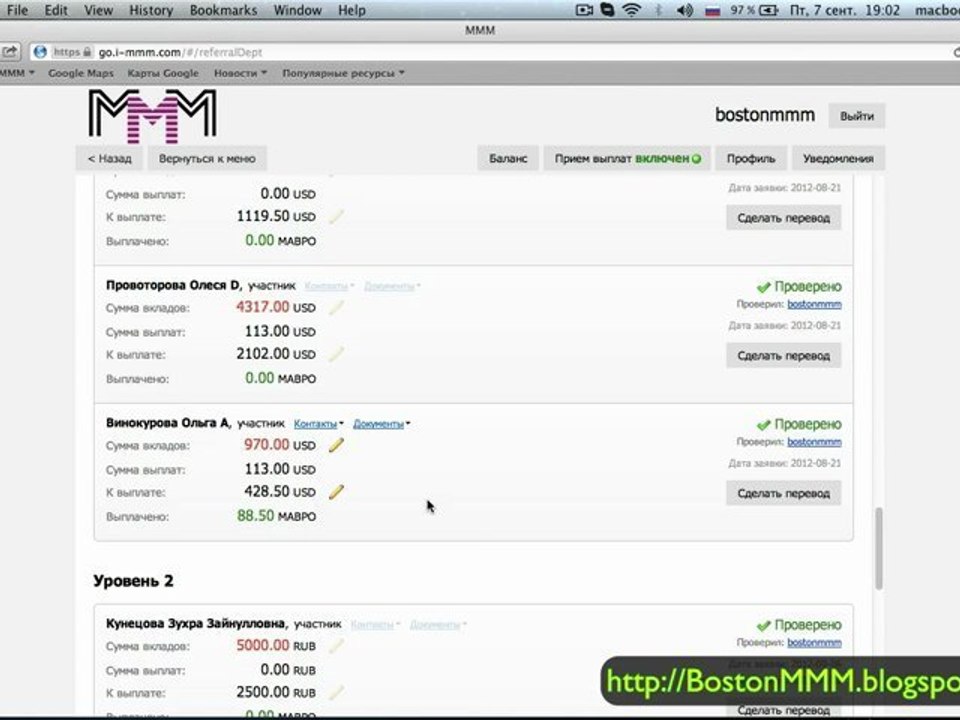Open the Bookmarks menu

[223, 10]
